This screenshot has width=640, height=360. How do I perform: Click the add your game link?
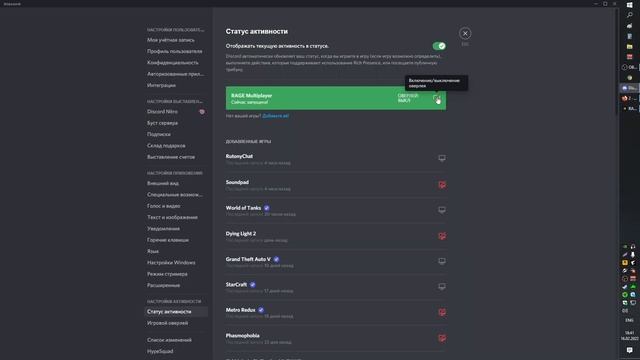pyautogui.click(x=276, y=116)
